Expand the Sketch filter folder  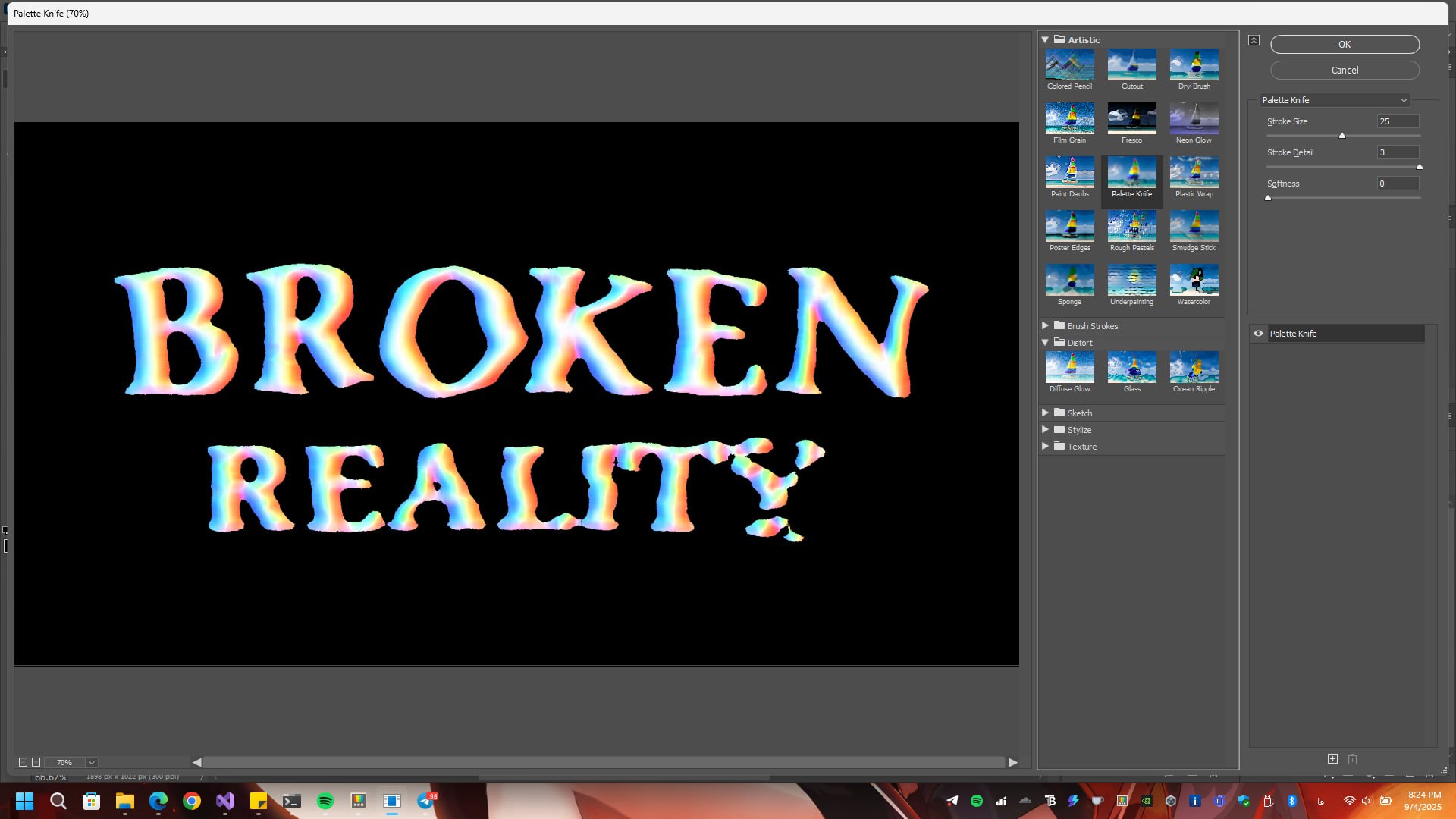1045,413
